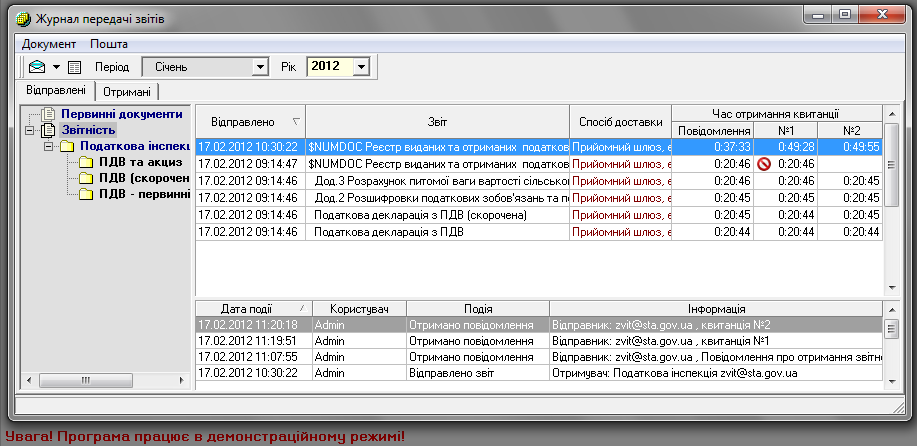Select the ПДВ та акциз folder icon

coord(86,162)
